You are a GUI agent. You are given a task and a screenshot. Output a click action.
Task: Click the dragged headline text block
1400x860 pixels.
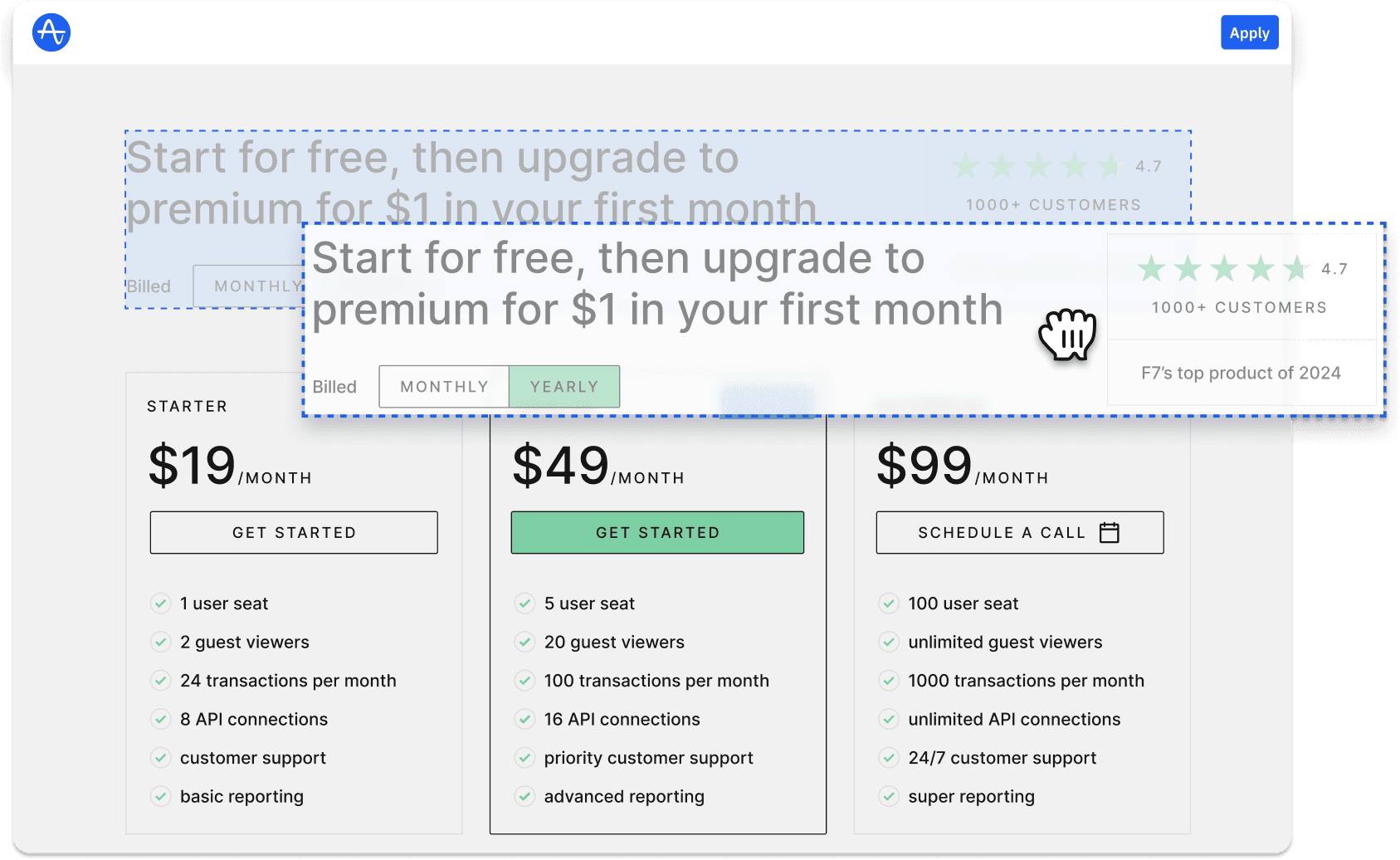[x=657, y=284]
